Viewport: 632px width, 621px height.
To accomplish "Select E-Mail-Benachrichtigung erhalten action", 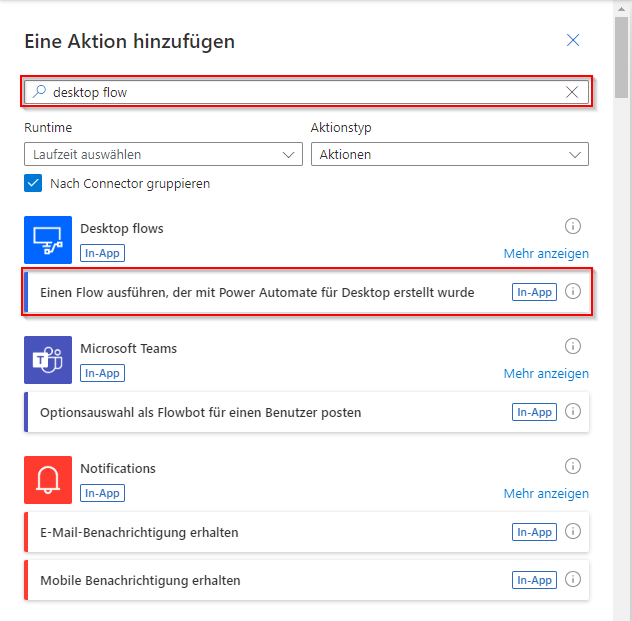I will [x=306, y=532].
